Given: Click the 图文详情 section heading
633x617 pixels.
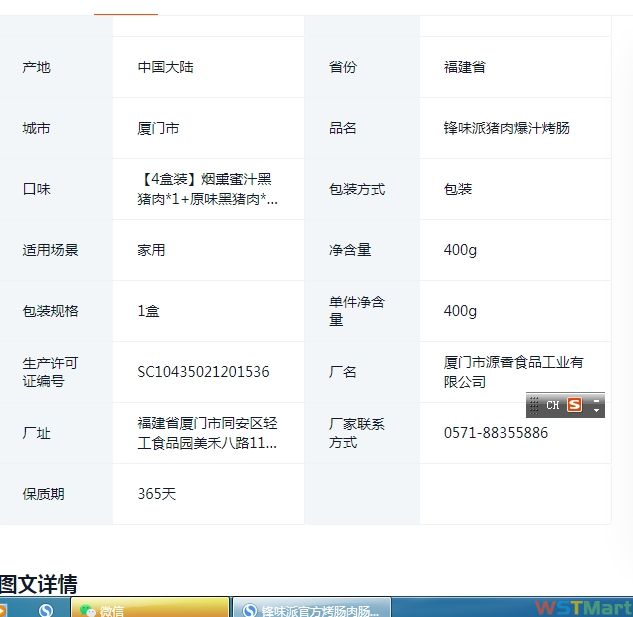Looking at the screenshot, I should click(39, 584).
